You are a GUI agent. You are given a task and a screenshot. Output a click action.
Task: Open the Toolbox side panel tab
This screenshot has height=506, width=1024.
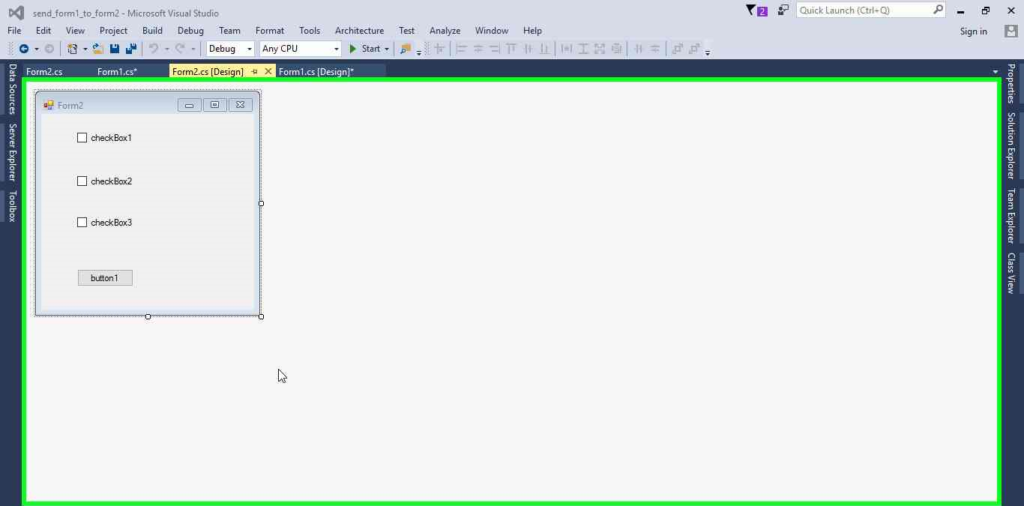(x=12, y=205)
